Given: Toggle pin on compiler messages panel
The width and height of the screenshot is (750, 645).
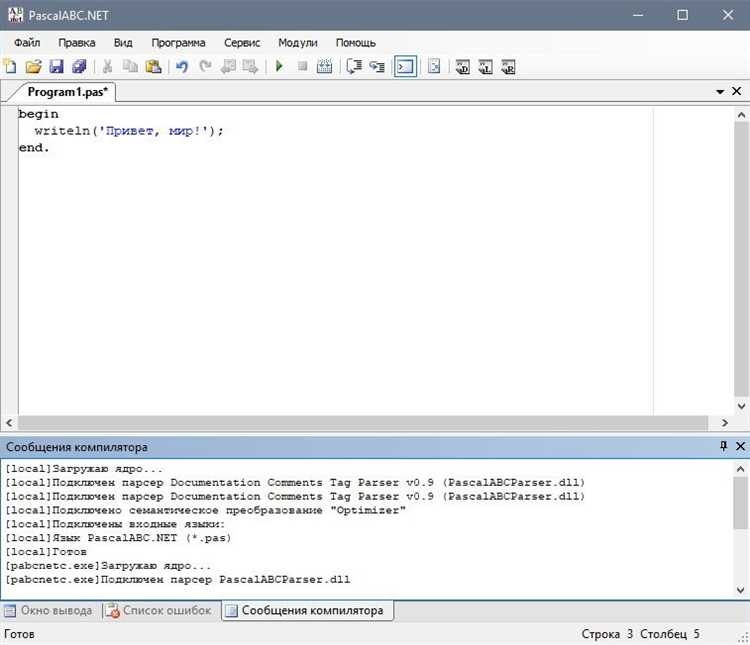Looking at the screenshot, I should [x=723, y=446].
